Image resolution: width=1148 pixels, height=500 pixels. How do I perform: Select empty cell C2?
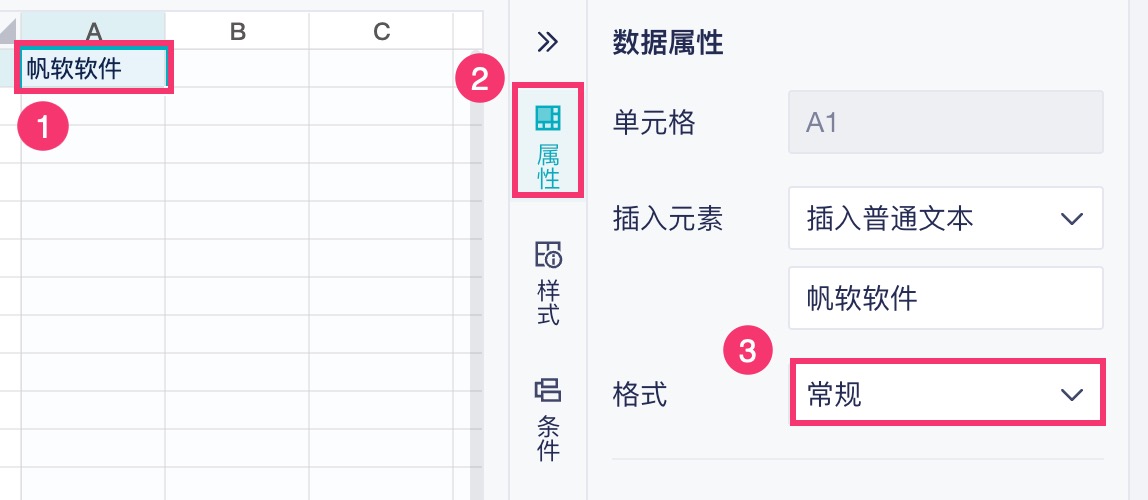(381, 106)
